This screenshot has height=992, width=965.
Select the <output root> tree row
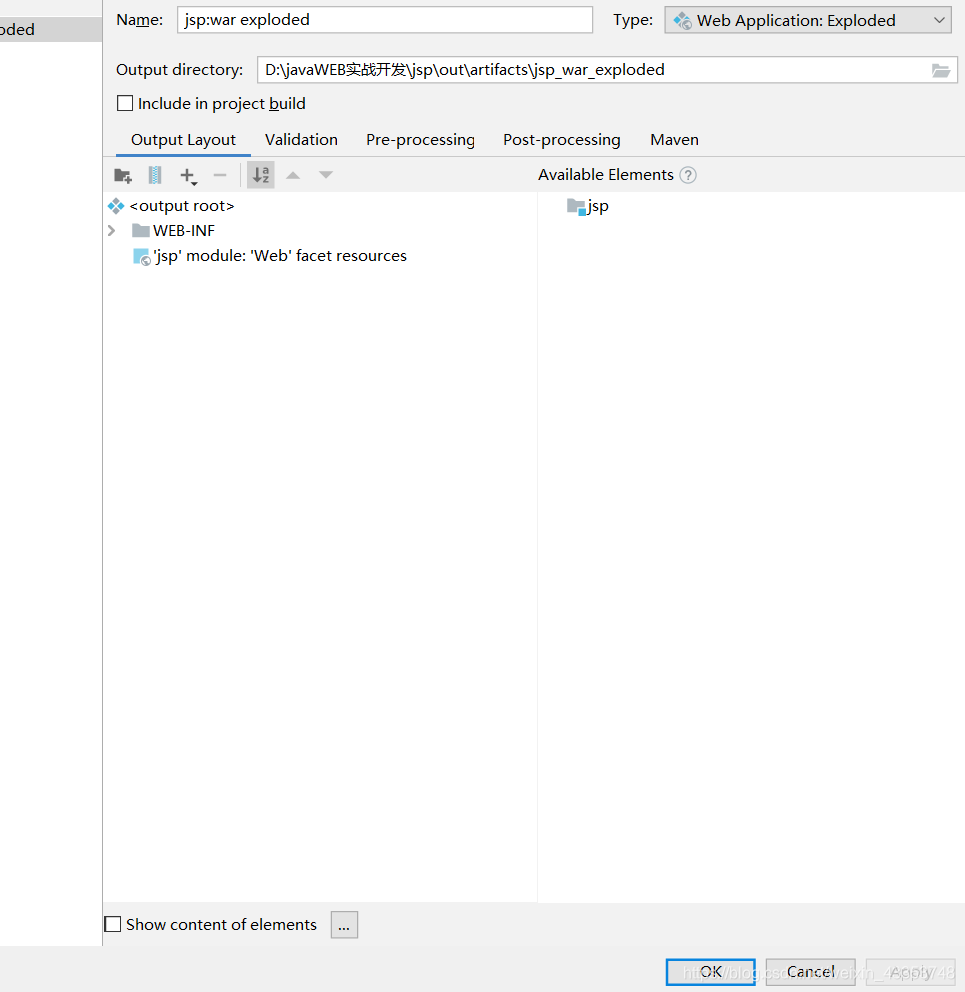click(x=182, y=206)
